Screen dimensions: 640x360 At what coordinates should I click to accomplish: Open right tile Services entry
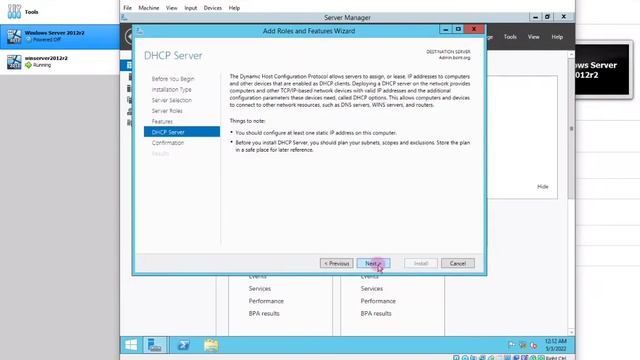point(371,289)
